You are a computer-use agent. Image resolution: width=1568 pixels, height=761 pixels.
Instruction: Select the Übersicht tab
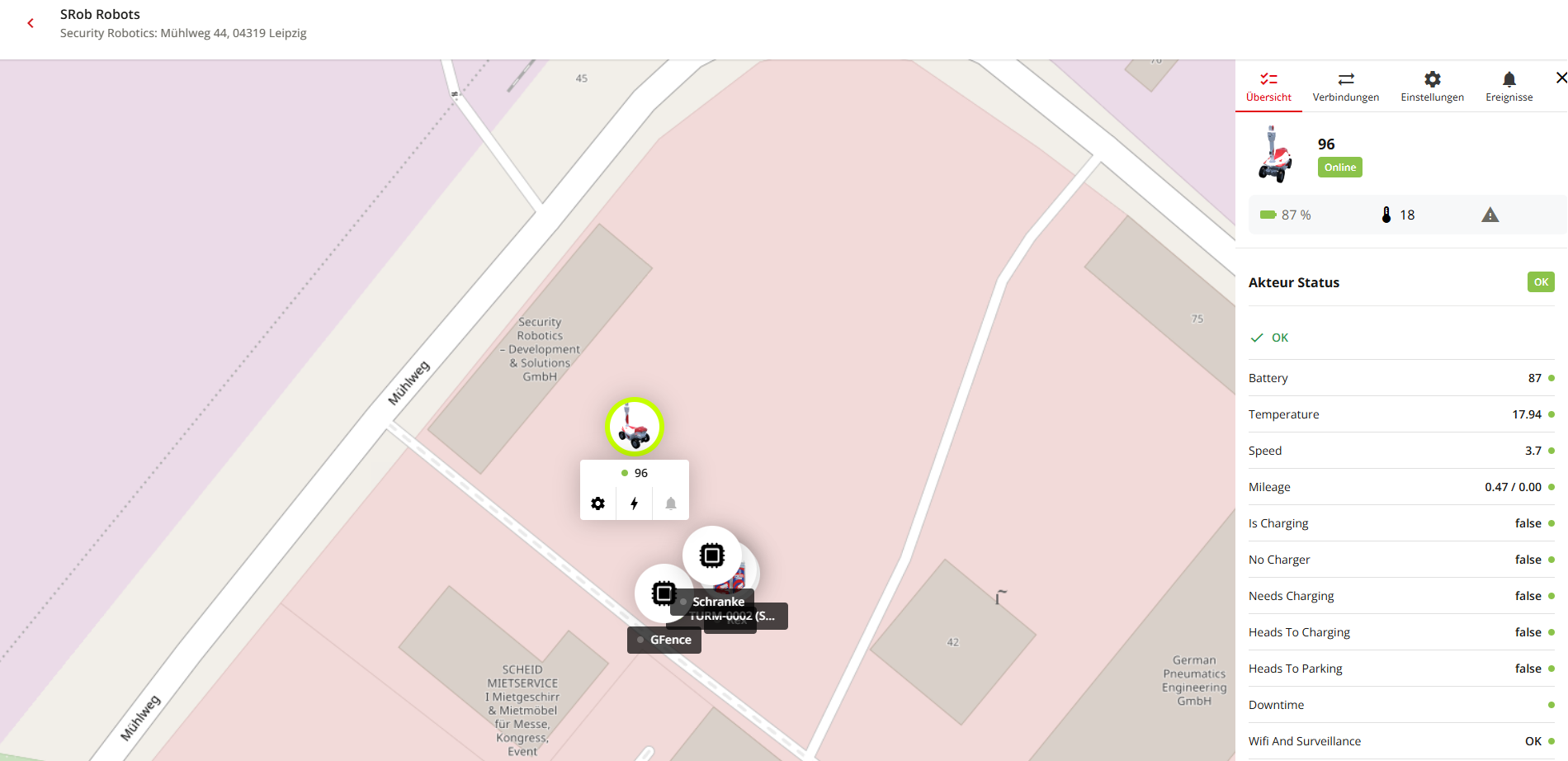1268,87
